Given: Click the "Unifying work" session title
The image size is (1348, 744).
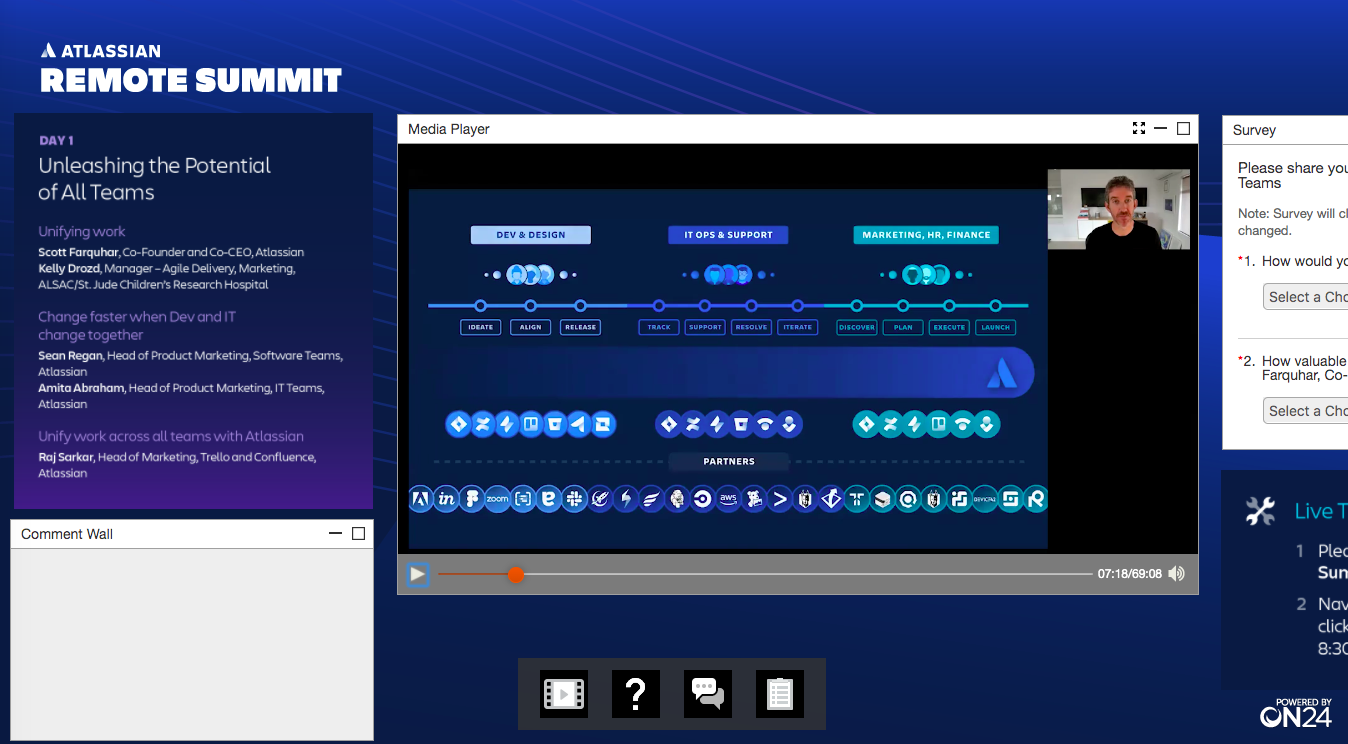Looking at the screenshot, I should pyautogui.click(x=82, y=231).
